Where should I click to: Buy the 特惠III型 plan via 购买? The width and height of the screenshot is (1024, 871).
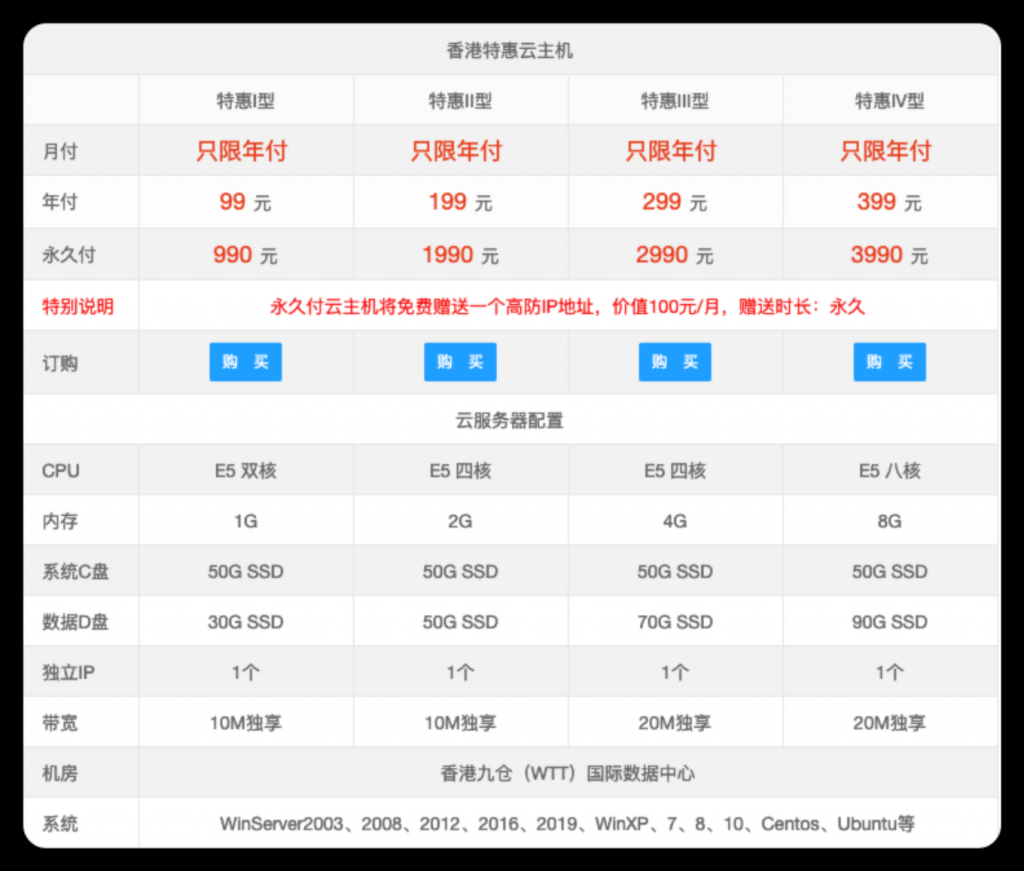click(x=675, y=362)
